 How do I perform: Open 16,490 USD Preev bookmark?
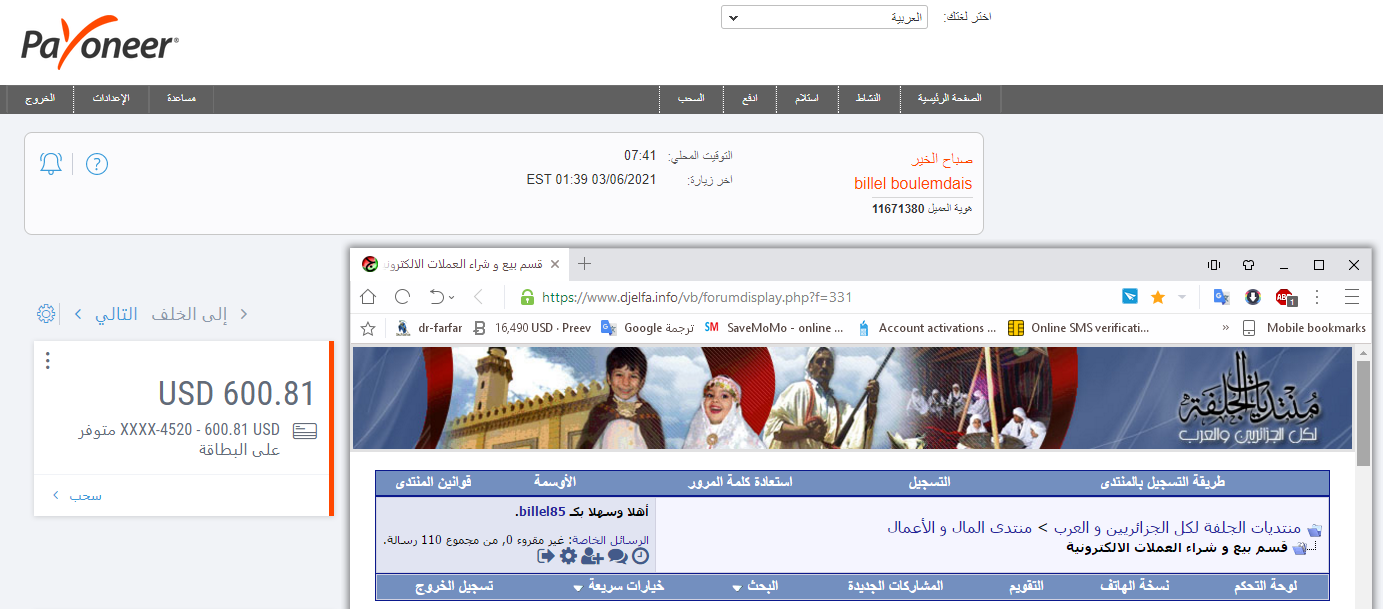pos(531,328)
